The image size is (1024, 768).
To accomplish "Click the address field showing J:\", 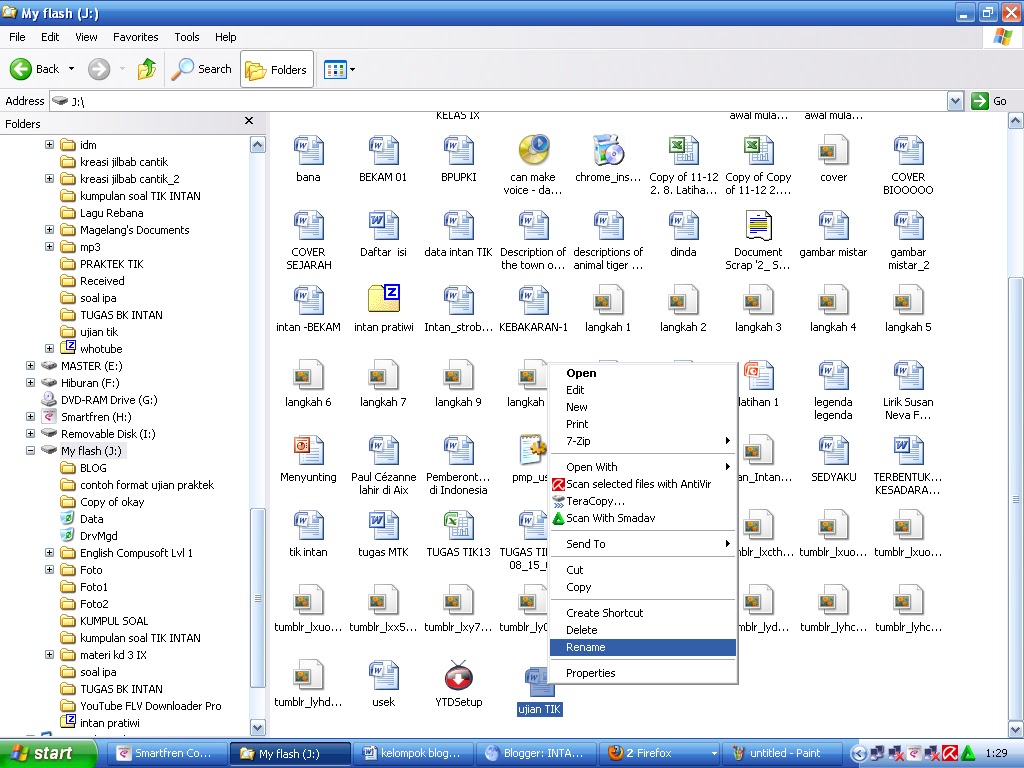I will pyautogui.click(x=498, y=101).
